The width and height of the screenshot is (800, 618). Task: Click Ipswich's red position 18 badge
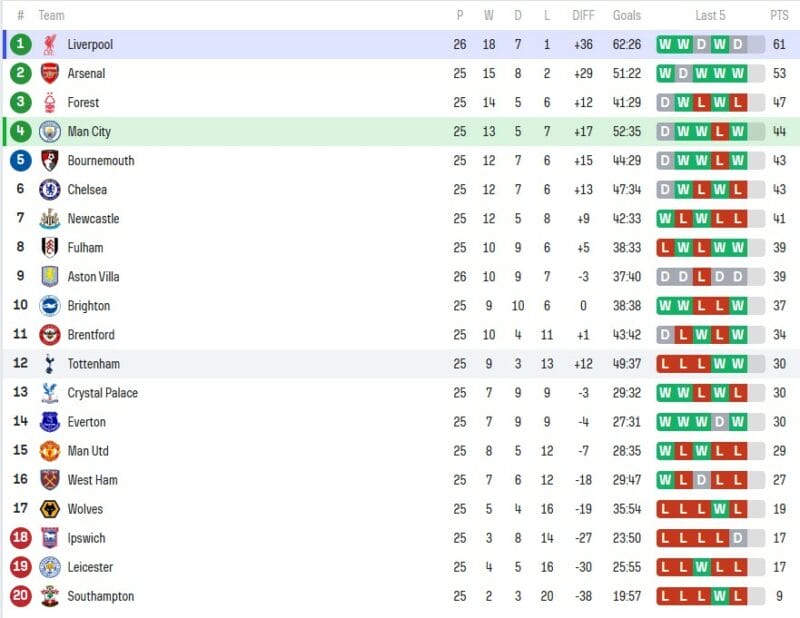[x=21, y=538]
